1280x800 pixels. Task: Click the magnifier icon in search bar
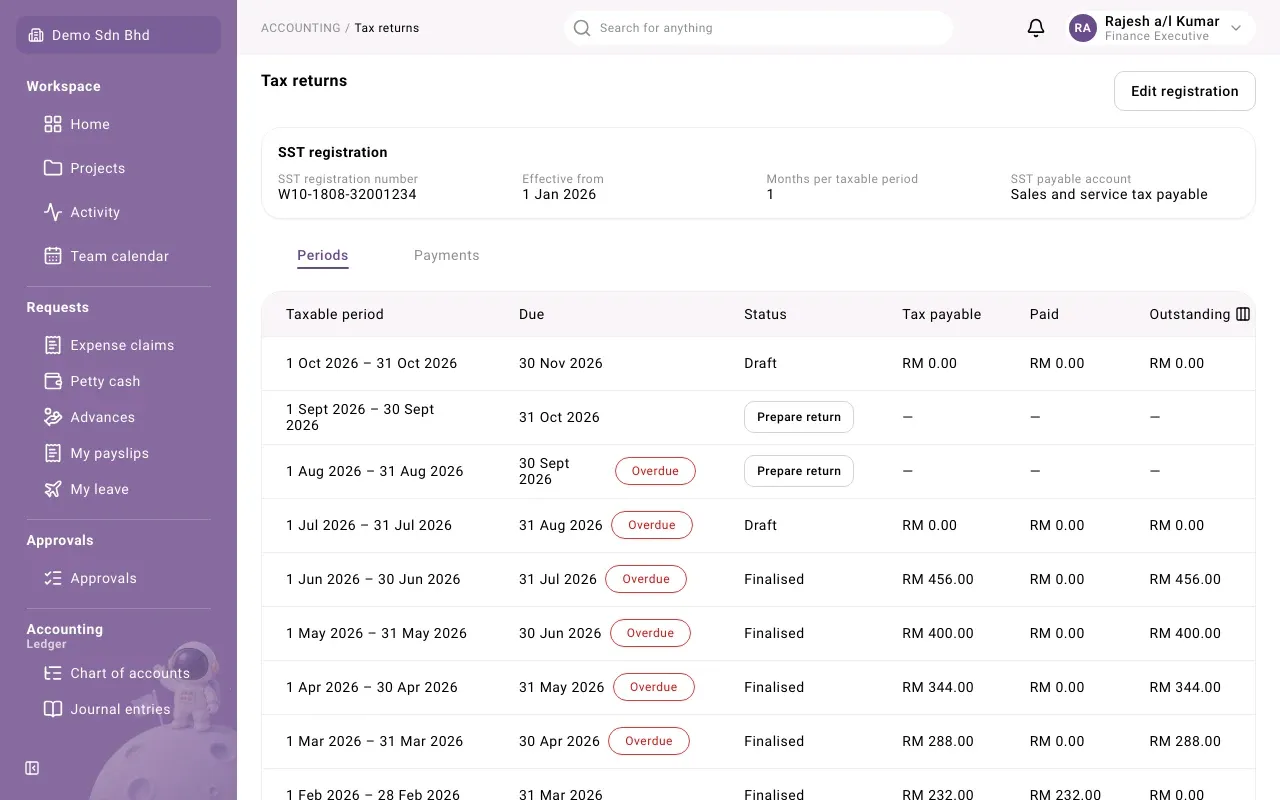(582, 28)
